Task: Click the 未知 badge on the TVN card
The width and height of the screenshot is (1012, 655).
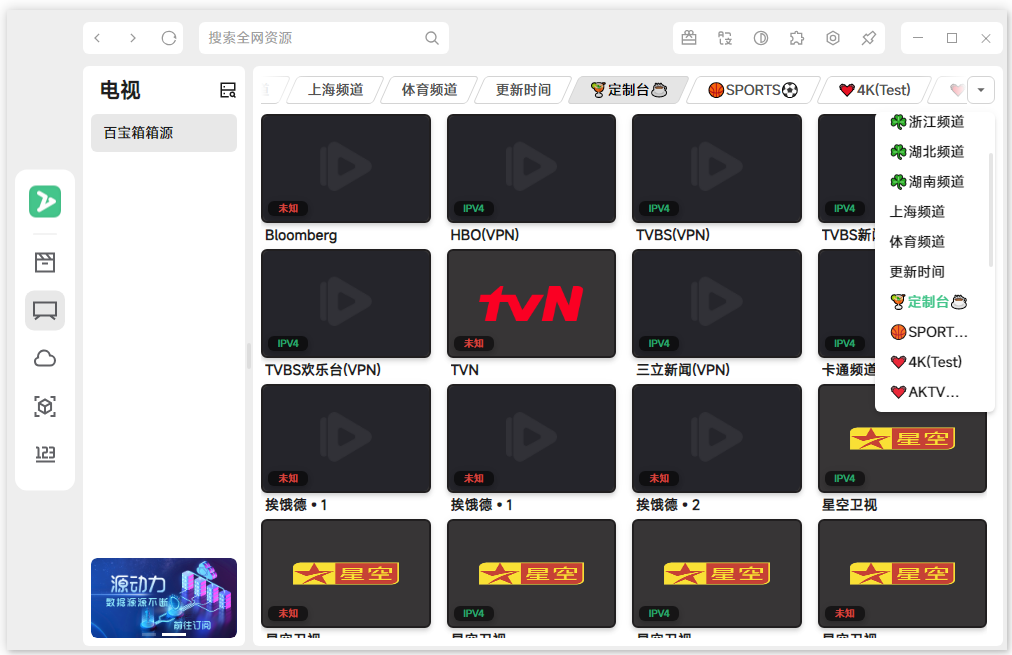Action: pyautogui.click(x=474, y=343)
